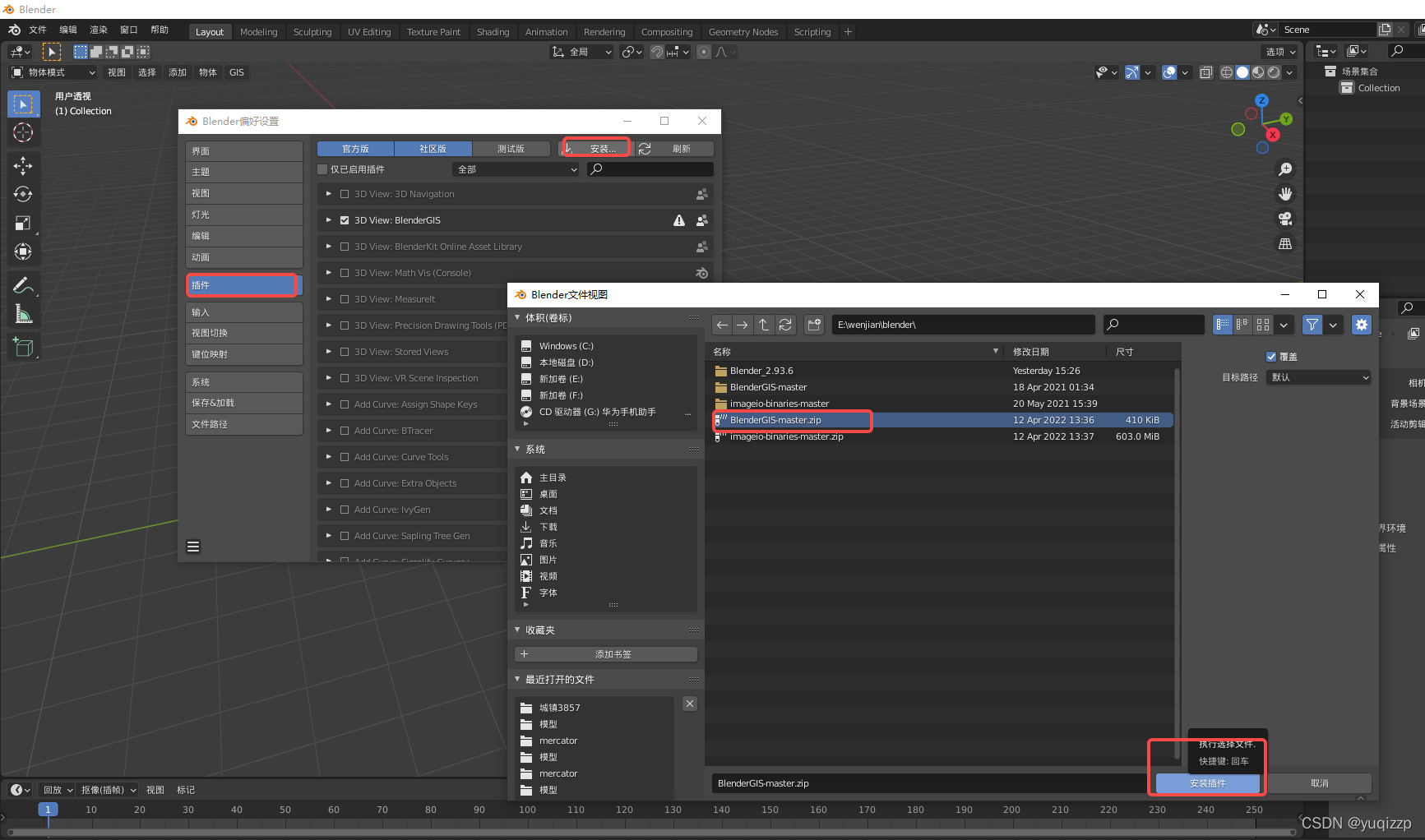Toggle the 覆盖 overwrite checkbox
The image size is (1425, 840).
[x=1271, y=357]
